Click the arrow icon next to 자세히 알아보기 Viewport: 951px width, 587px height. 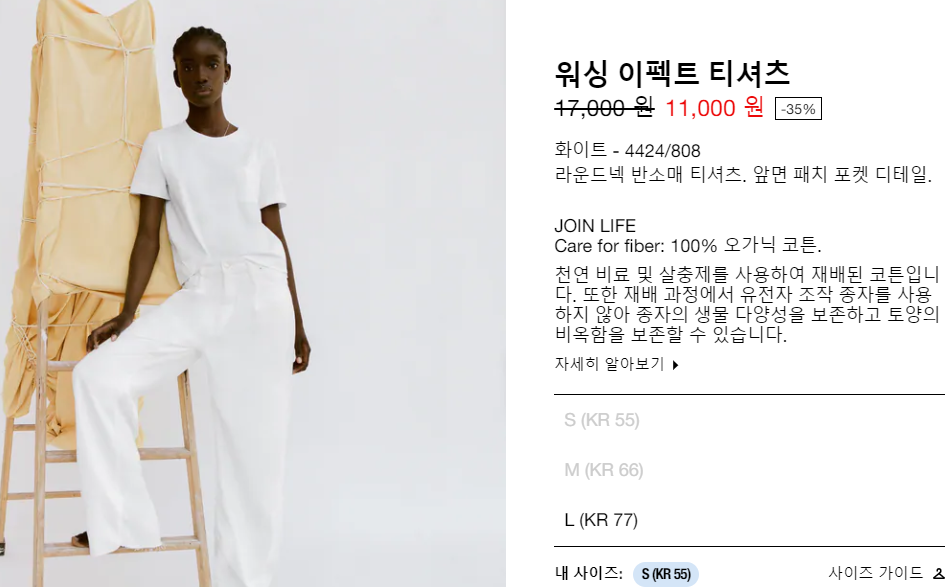coord(675,365)
